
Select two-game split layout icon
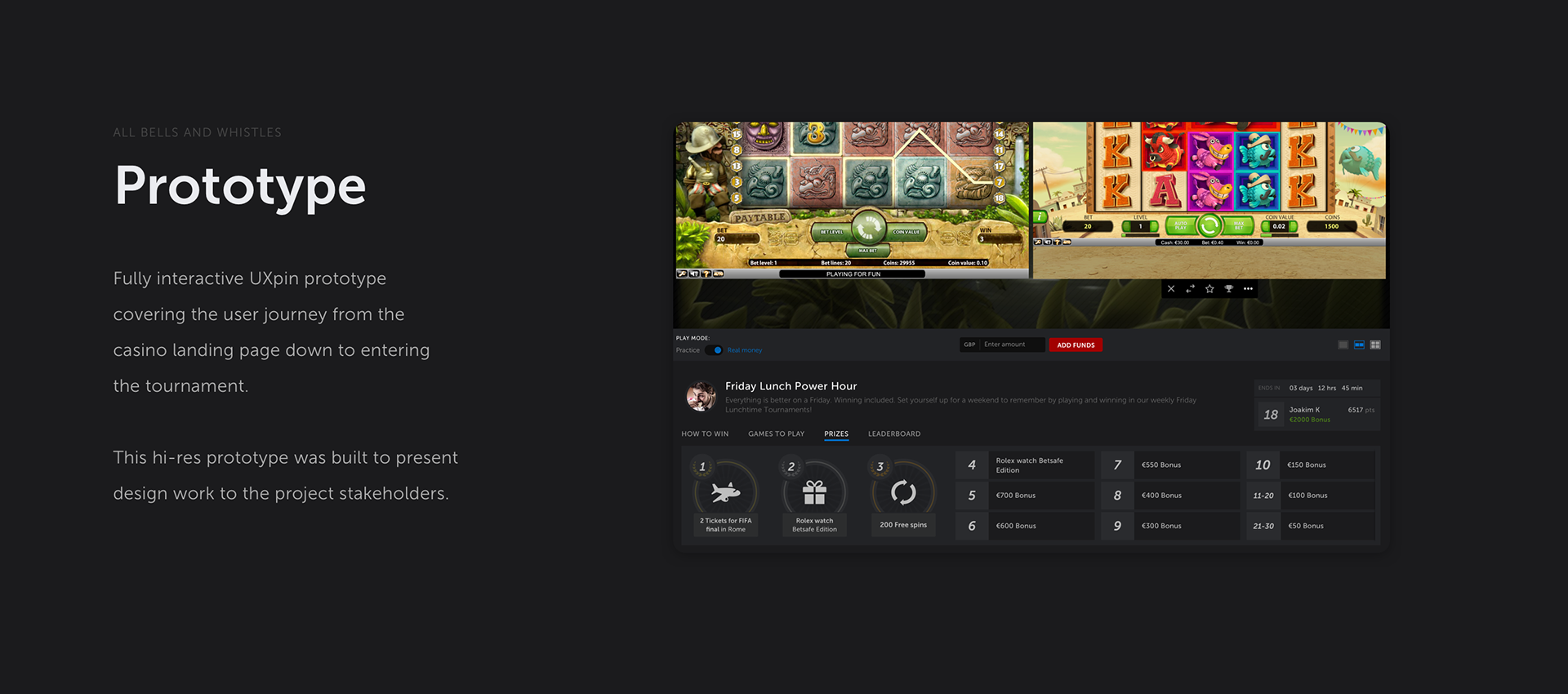tap(1359, 345)
